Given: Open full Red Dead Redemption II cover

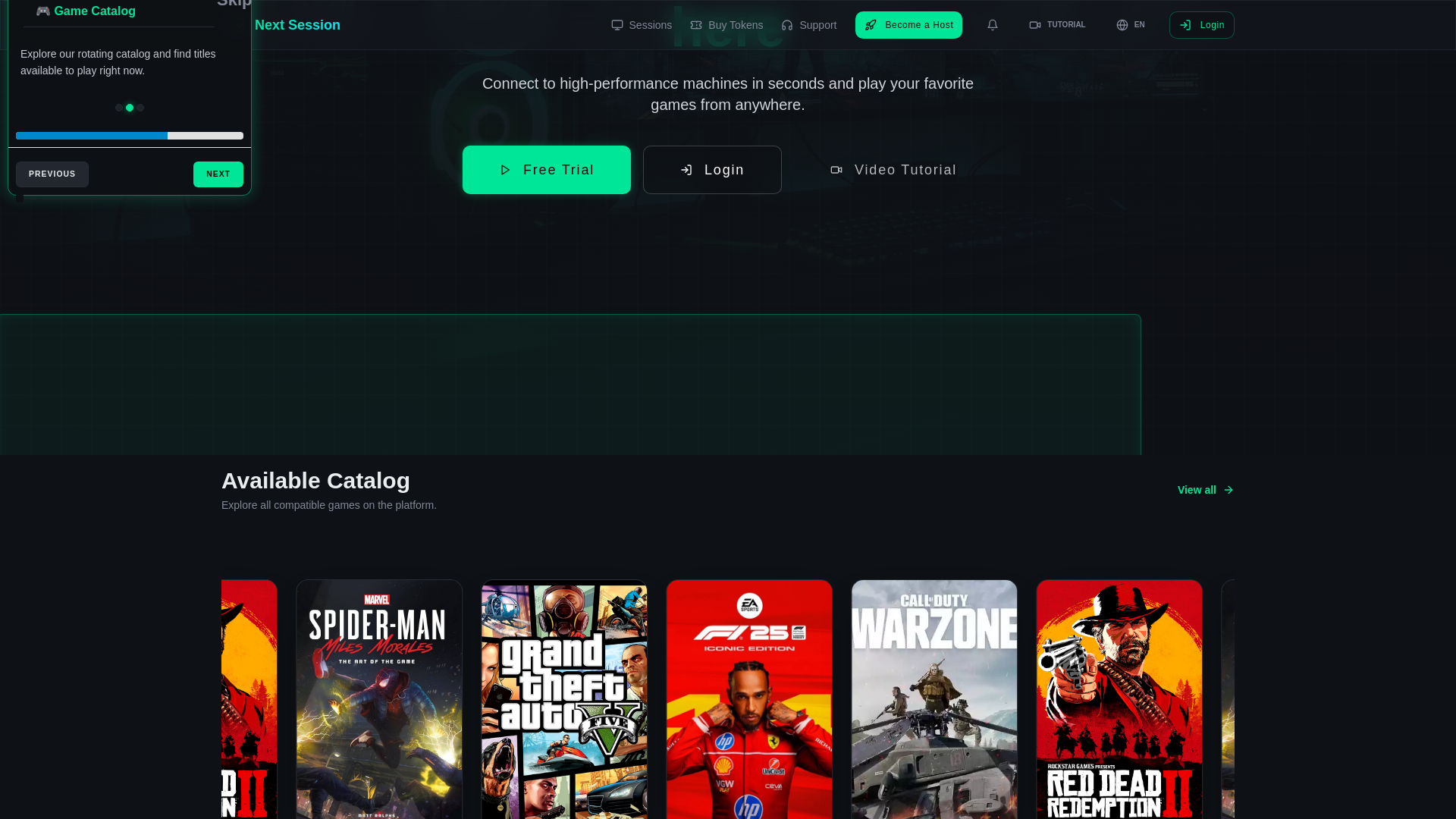Looking at the screenshot, I should click(x=1119, y=699).
